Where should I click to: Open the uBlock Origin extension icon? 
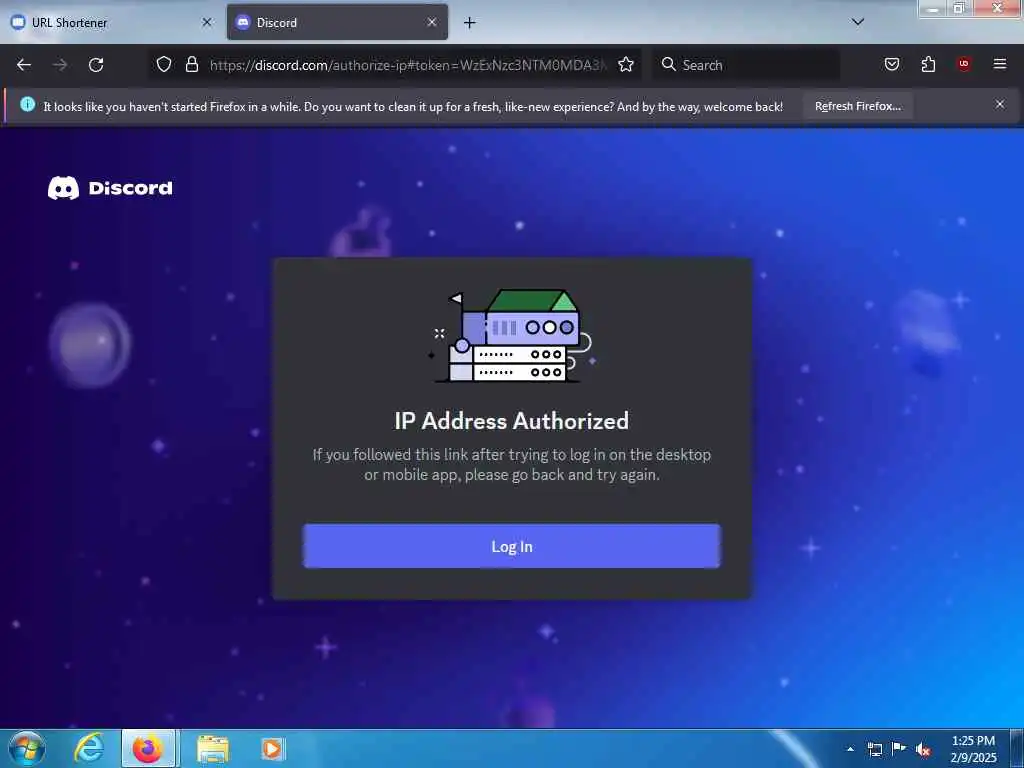click(963, 64)
